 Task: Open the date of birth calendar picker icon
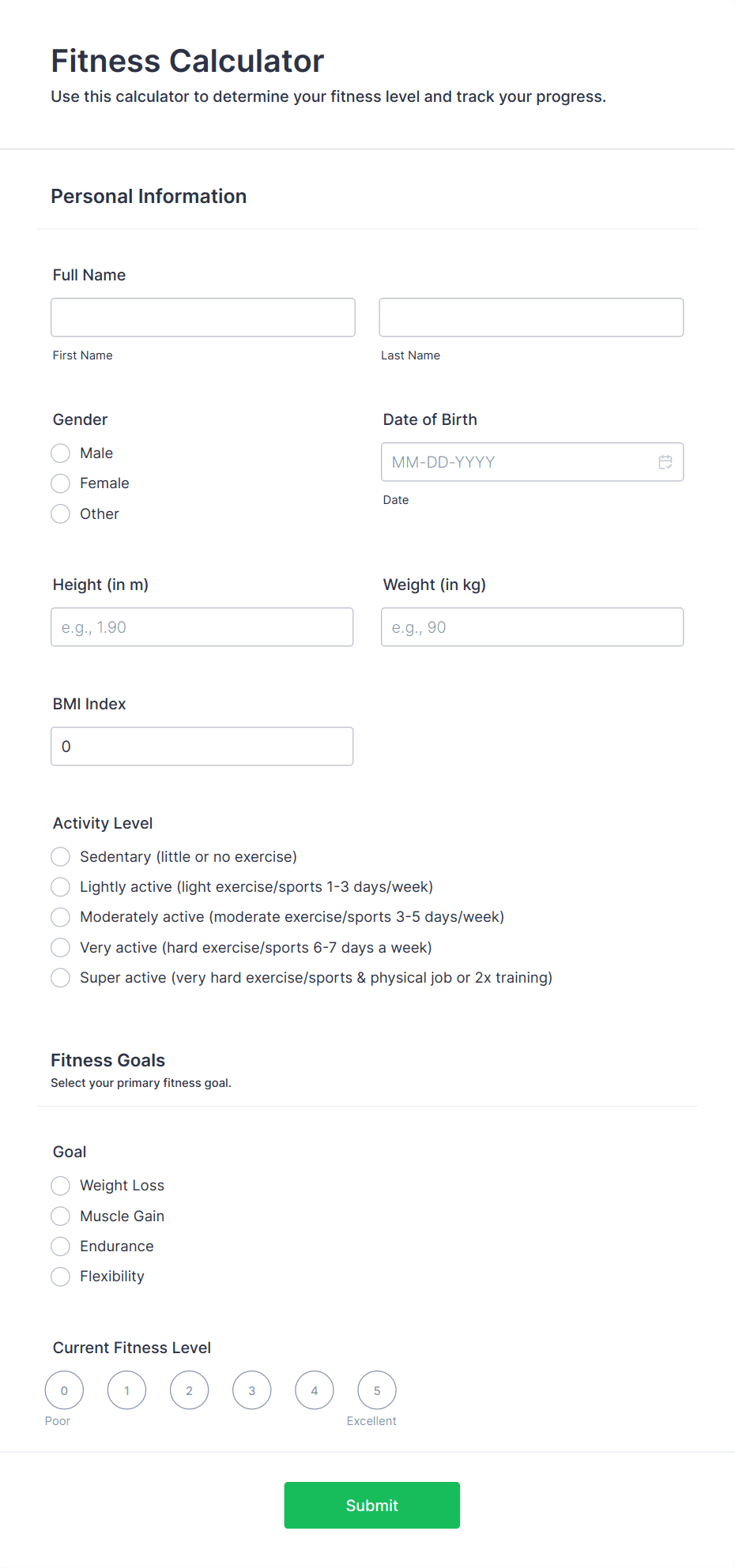pyautogui.click(x=665, y=462)
